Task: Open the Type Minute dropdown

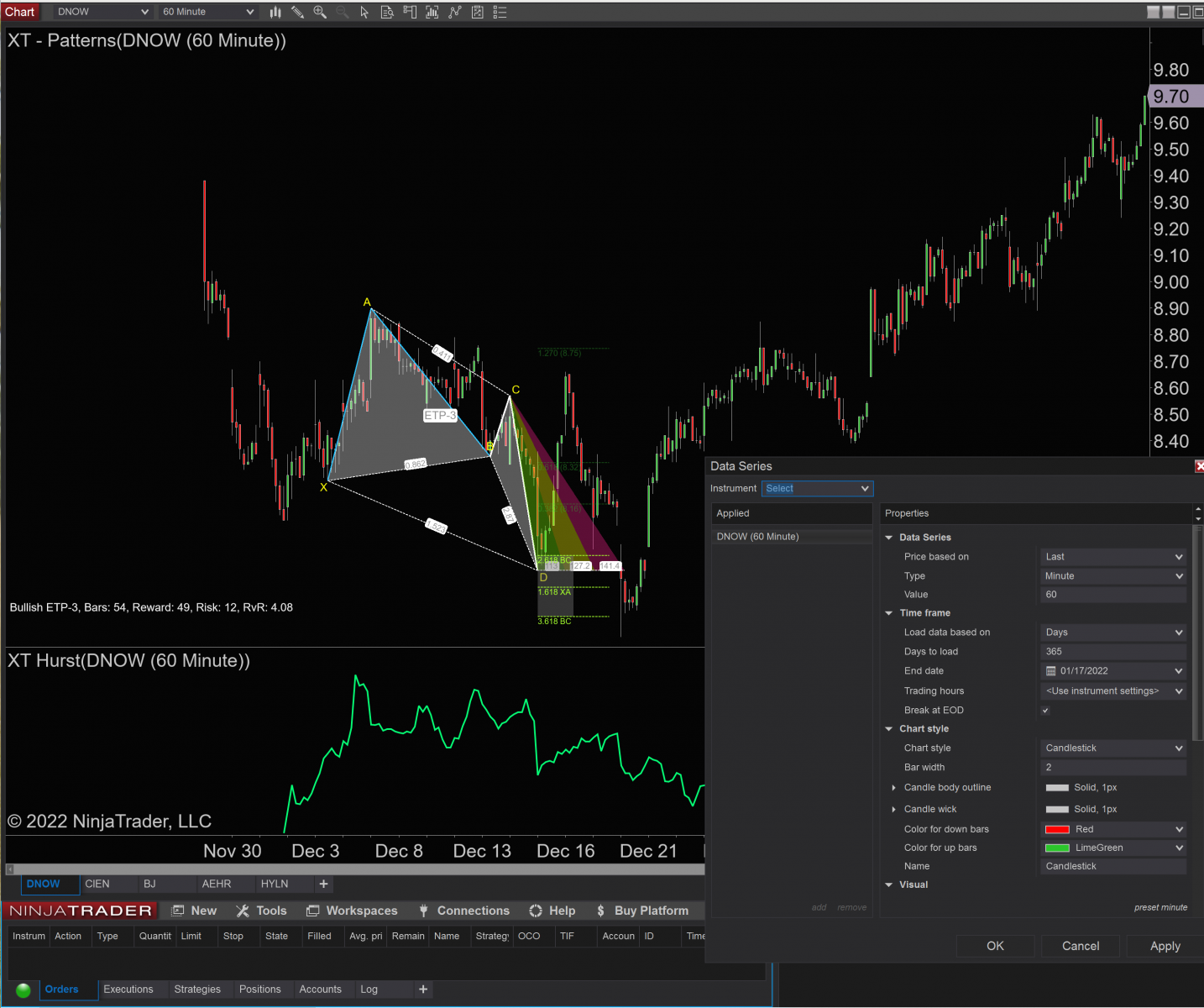Action: (1113, 576)
